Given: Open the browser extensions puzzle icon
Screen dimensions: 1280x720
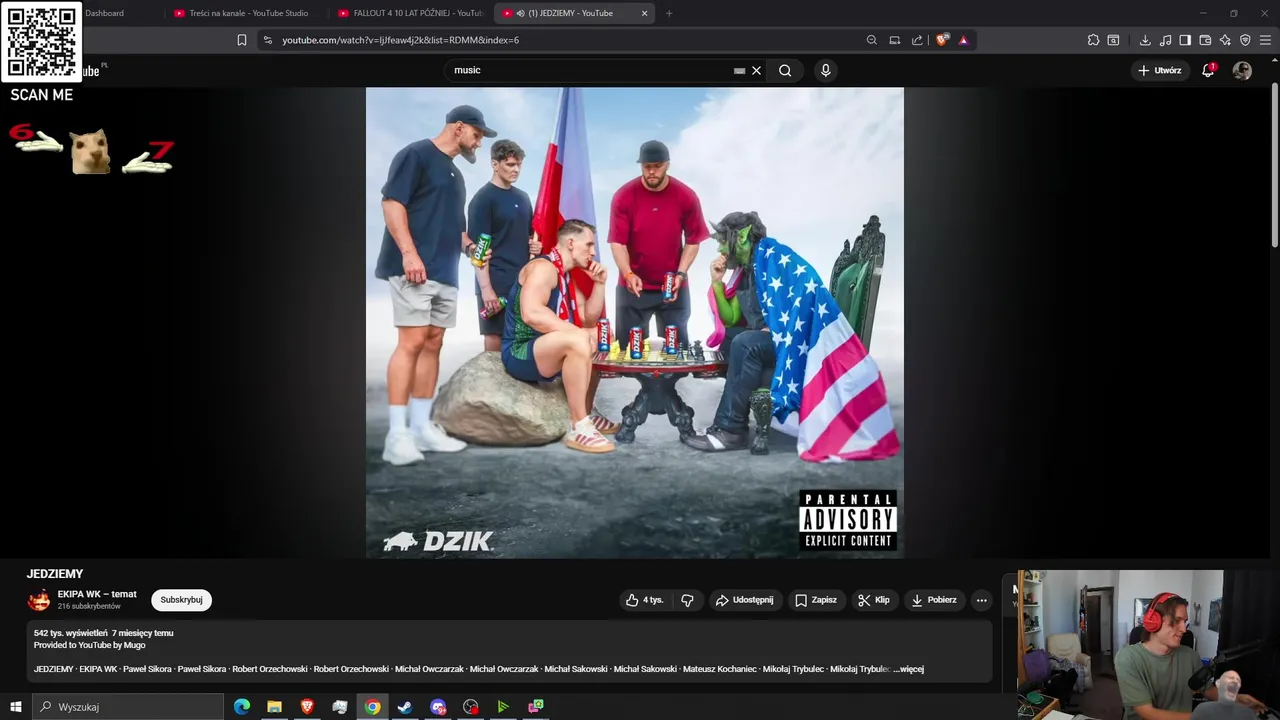Looking at the screenshot, I should [1093, 40].
